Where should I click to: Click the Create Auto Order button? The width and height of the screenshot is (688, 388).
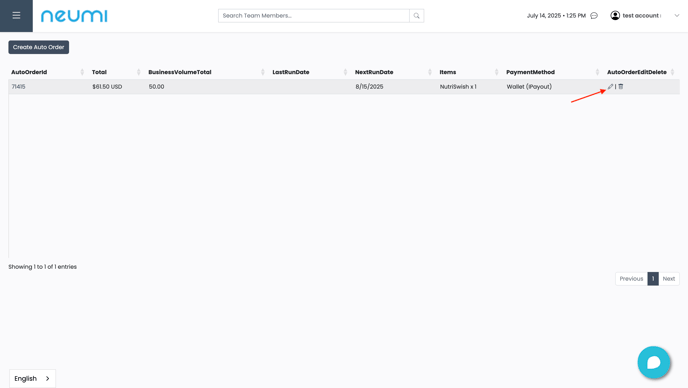coord(39,47)
